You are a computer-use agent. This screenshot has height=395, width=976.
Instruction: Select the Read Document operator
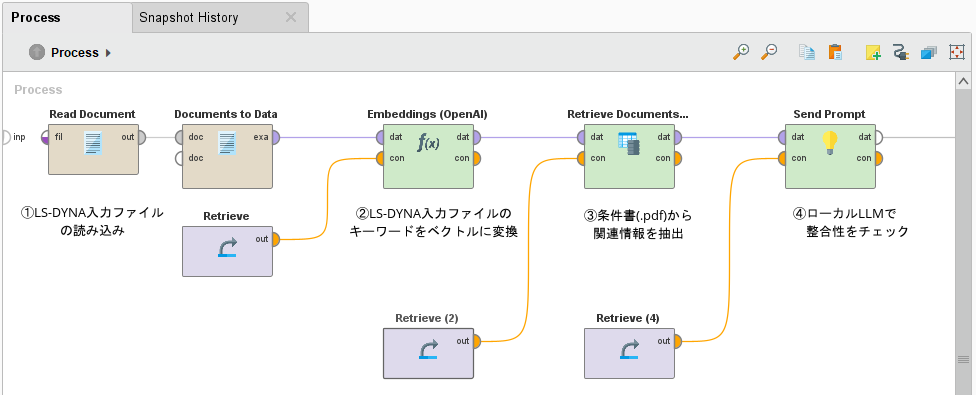point(93,149)
